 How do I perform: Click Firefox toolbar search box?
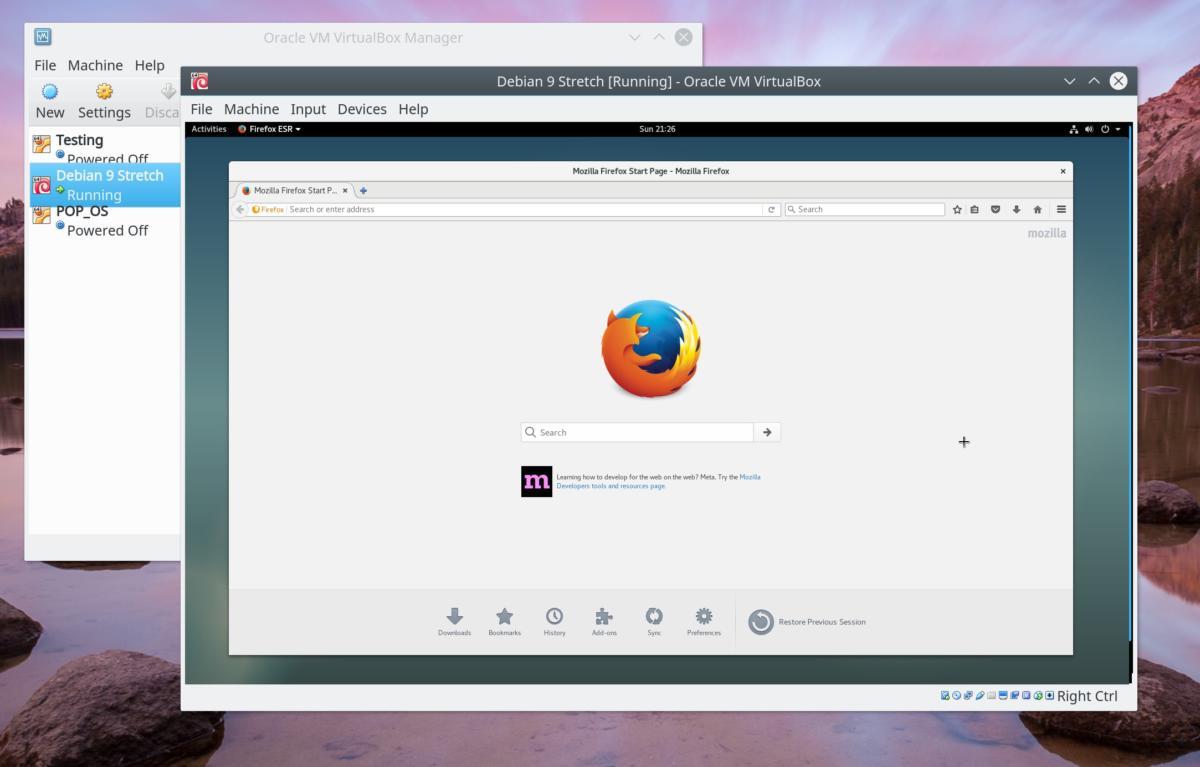(x=864, y=209)
